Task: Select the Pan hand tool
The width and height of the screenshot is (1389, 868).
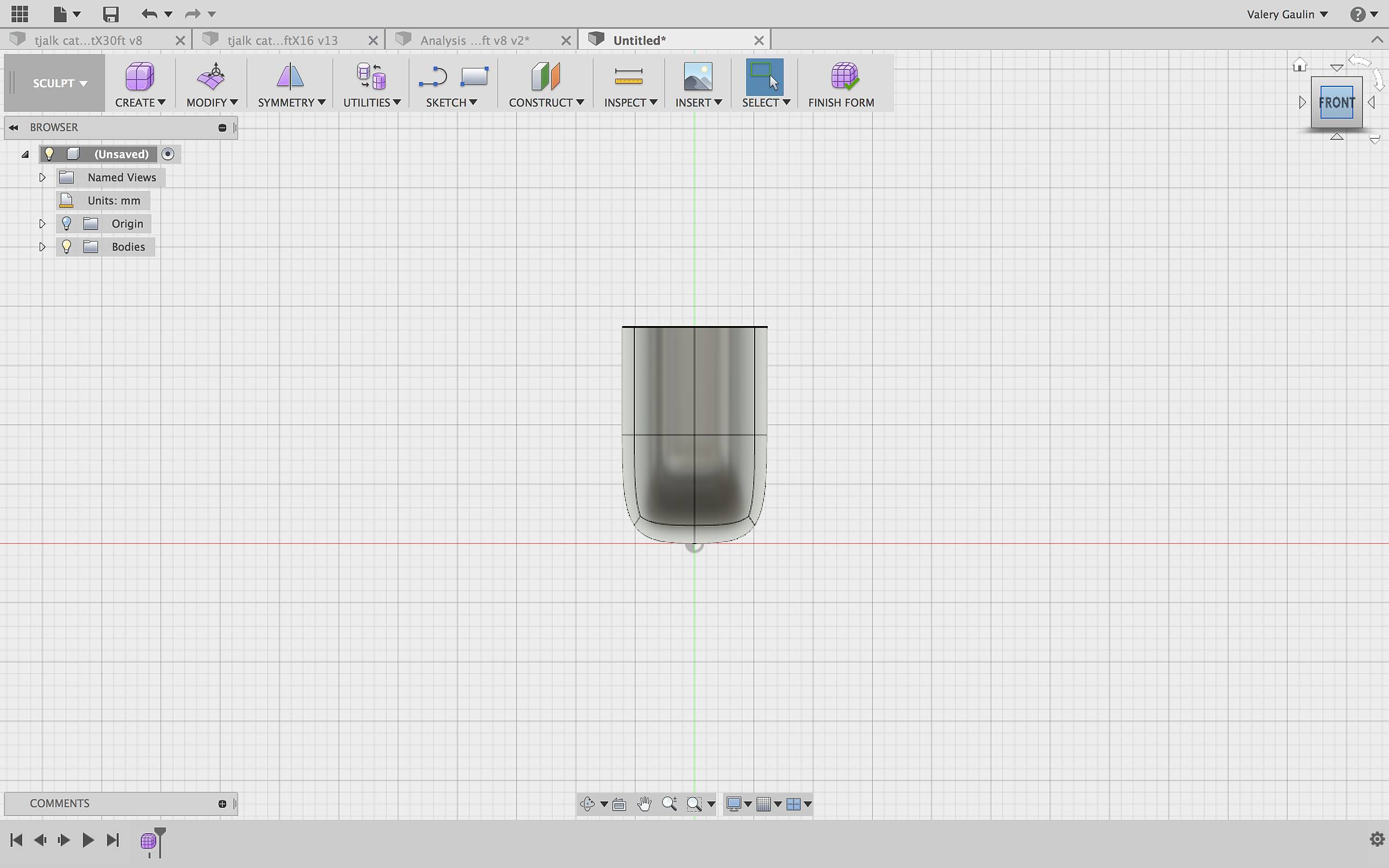Action: 644,803
